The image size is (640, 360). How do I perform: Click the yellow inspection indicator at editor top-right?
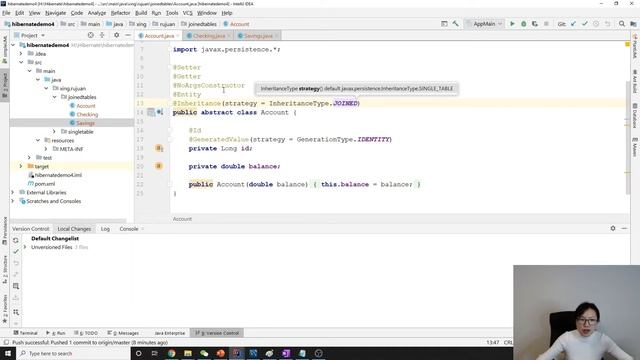[x=627, y=44]
